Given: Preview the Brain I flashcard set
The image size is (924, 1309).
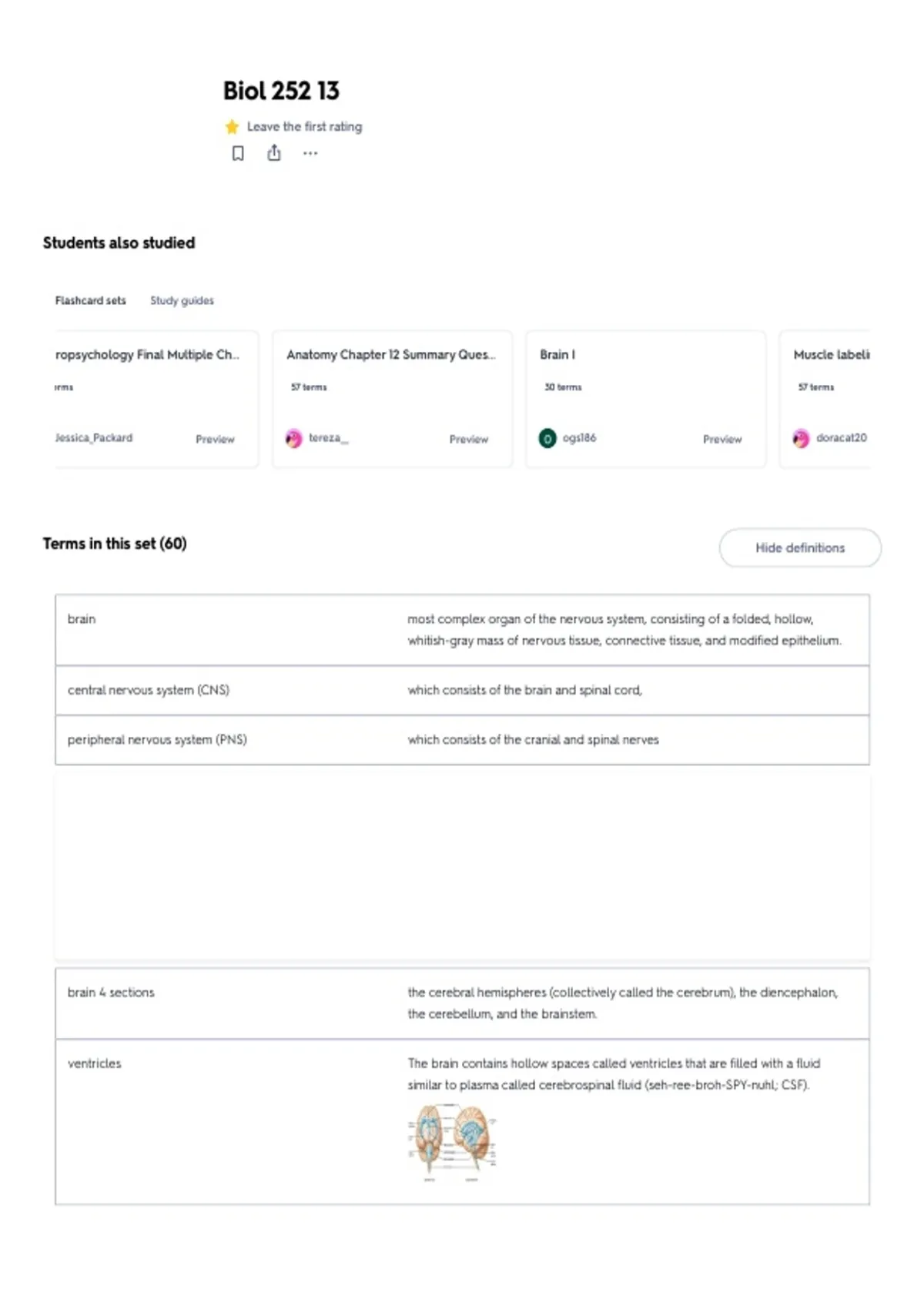Looking at the screenshot, I should [722, 439].
